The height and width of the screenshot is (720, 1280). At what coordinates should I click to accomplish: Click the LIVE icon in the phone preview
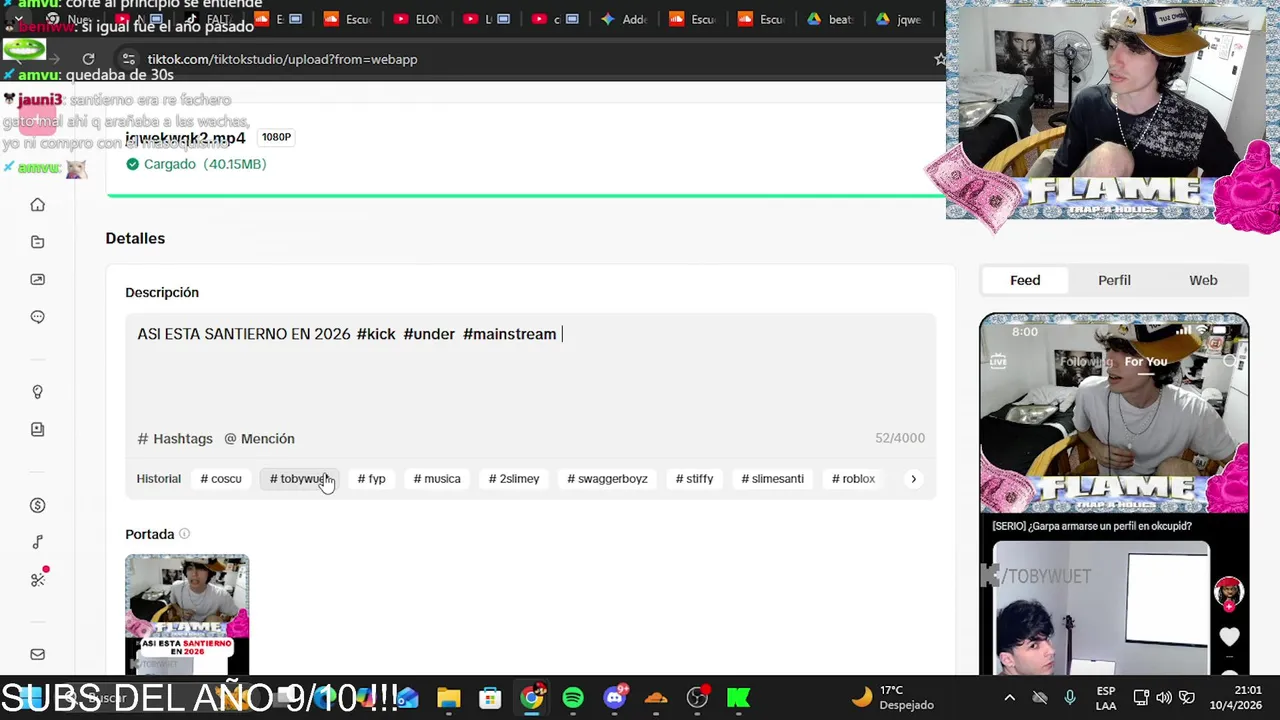[x=997, y=361]
